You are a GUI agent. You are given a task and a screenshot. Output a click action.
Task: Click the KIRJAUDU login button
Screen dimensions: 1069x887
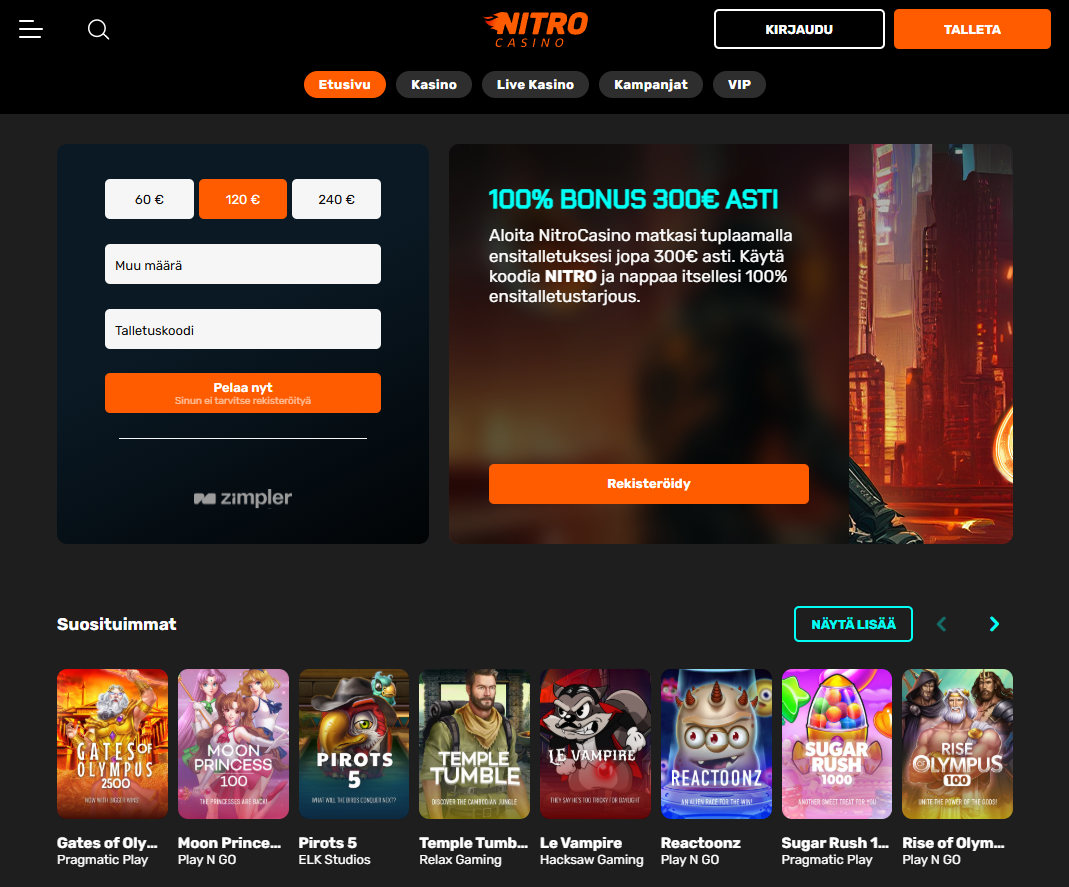point(799,29)
